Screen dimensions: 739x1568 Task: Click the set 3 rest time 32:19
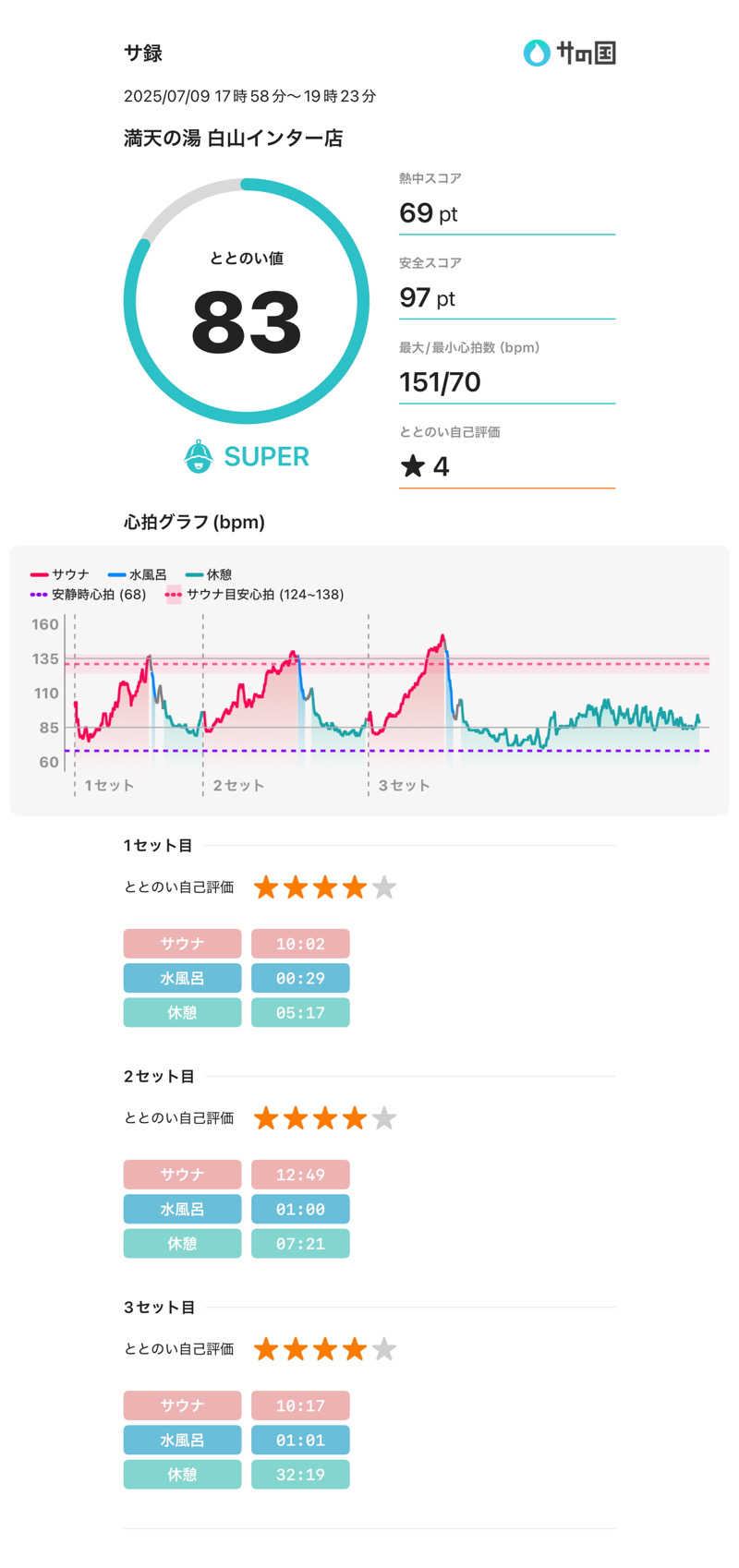pyautogui.click(x=300, y=1475)
